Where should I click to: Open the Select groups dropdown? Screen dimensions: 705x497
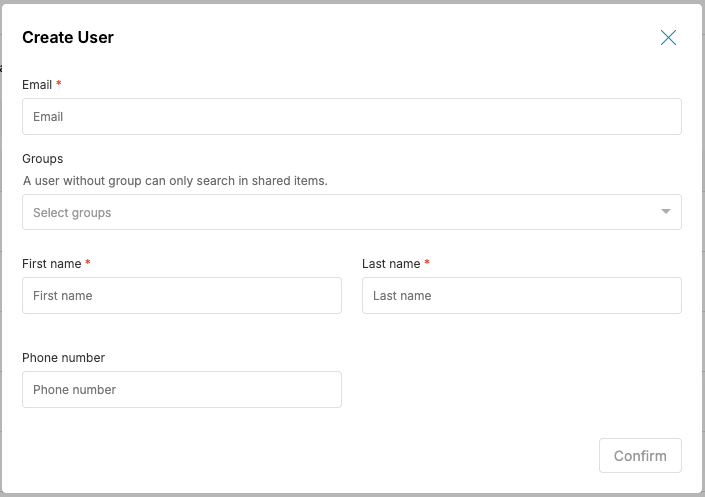[x=340, y=213]
